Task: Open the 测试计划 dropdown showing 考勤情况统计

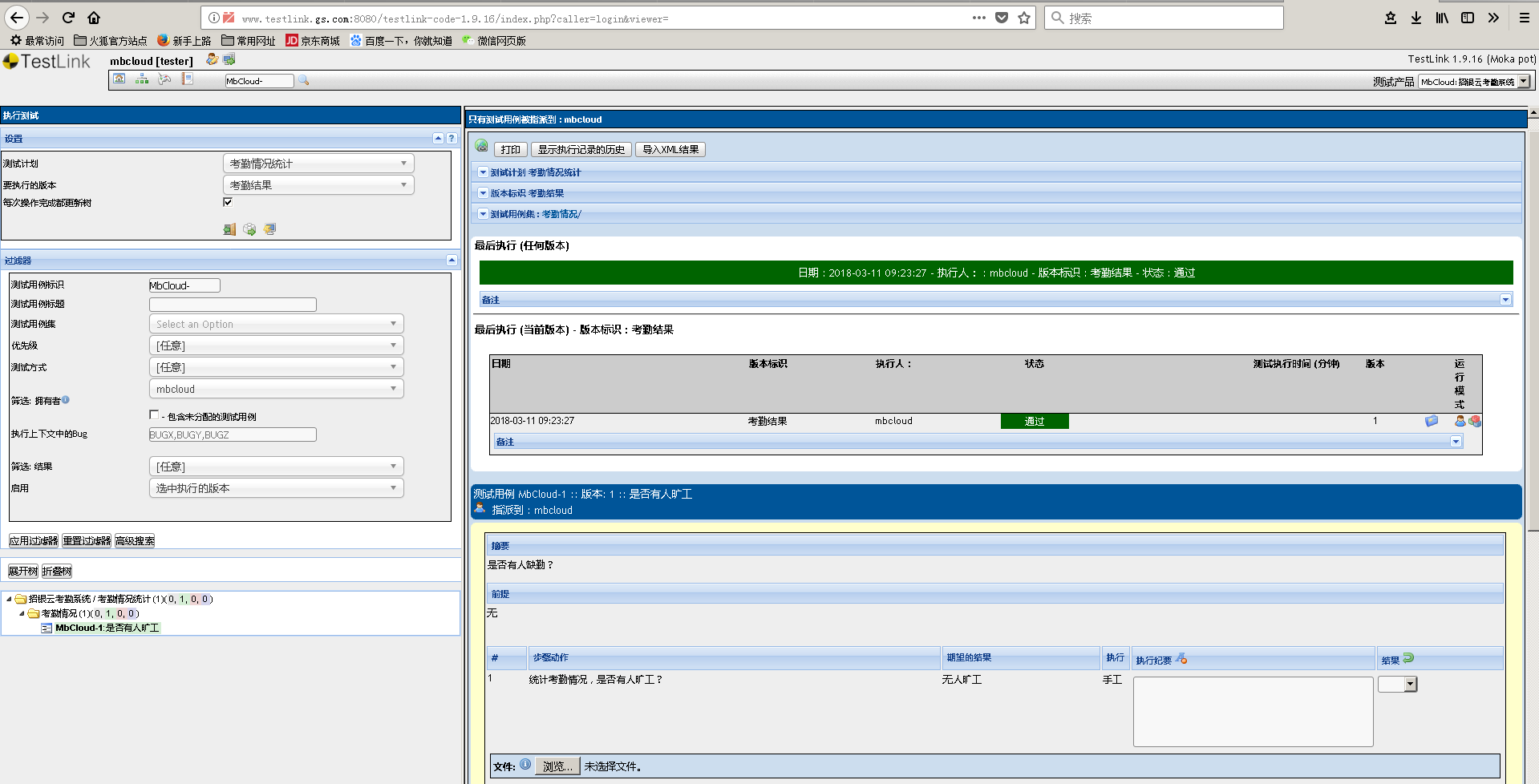Action: click(x=318, y=164)
